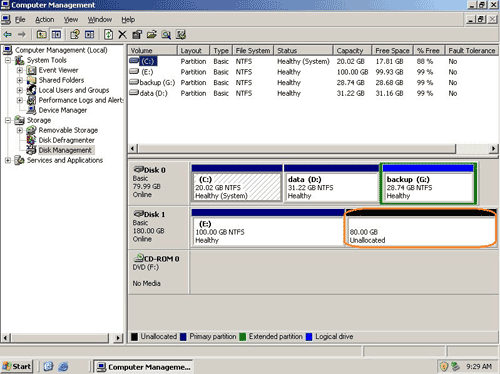
Task: Click Computer Management taskbar button
Action: coord(143,367)
